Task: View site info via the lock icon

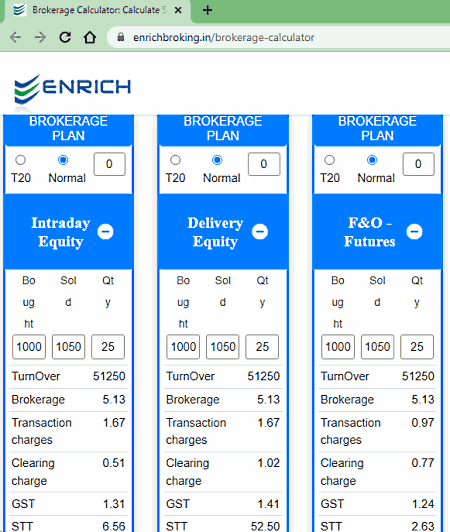Action: (121, 37)
